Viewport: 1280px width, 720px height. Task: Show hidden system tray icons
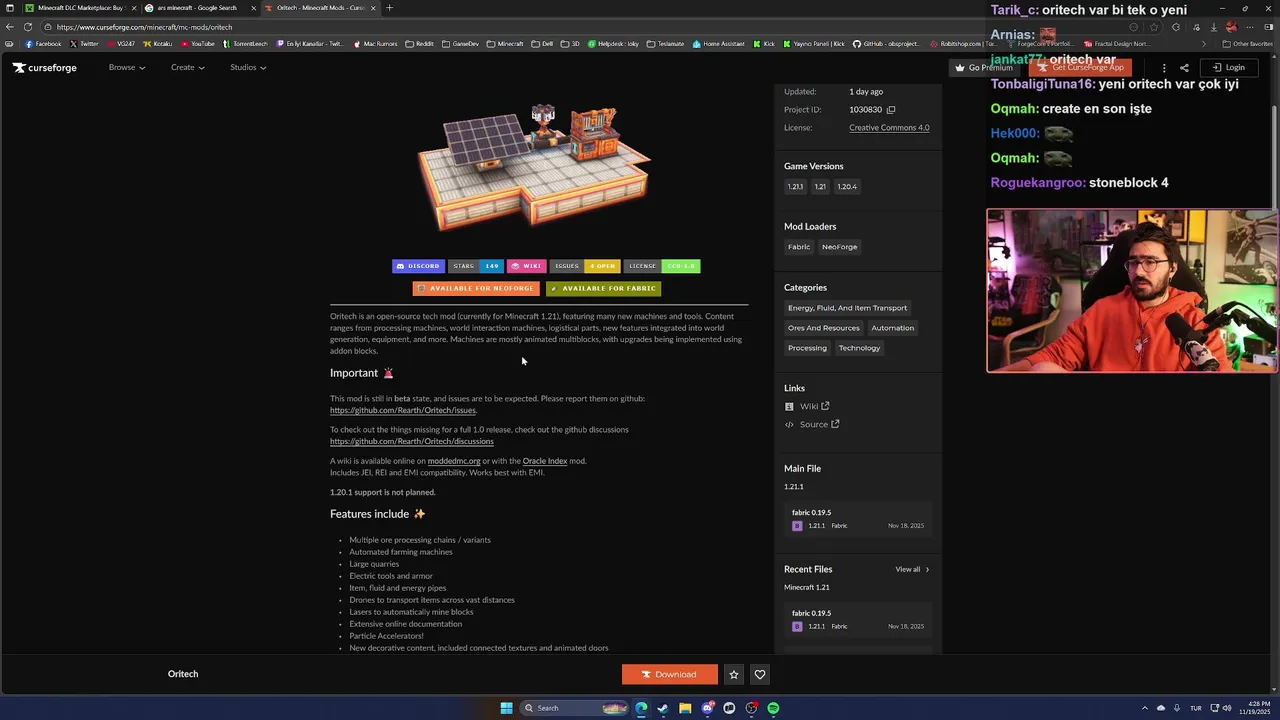point(1146,708)
